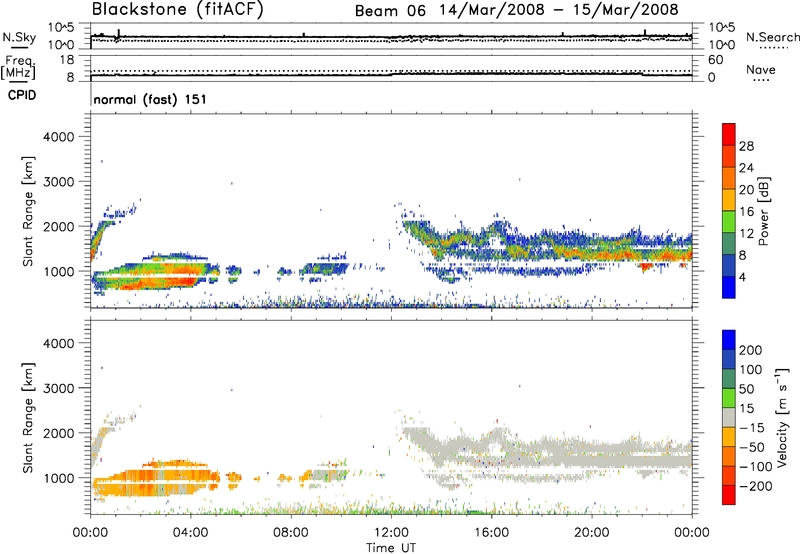The width and height of the screenshot is (800, 554).
Task: Click the '18' tick on the frequency axis
Action: click(67, 60)
